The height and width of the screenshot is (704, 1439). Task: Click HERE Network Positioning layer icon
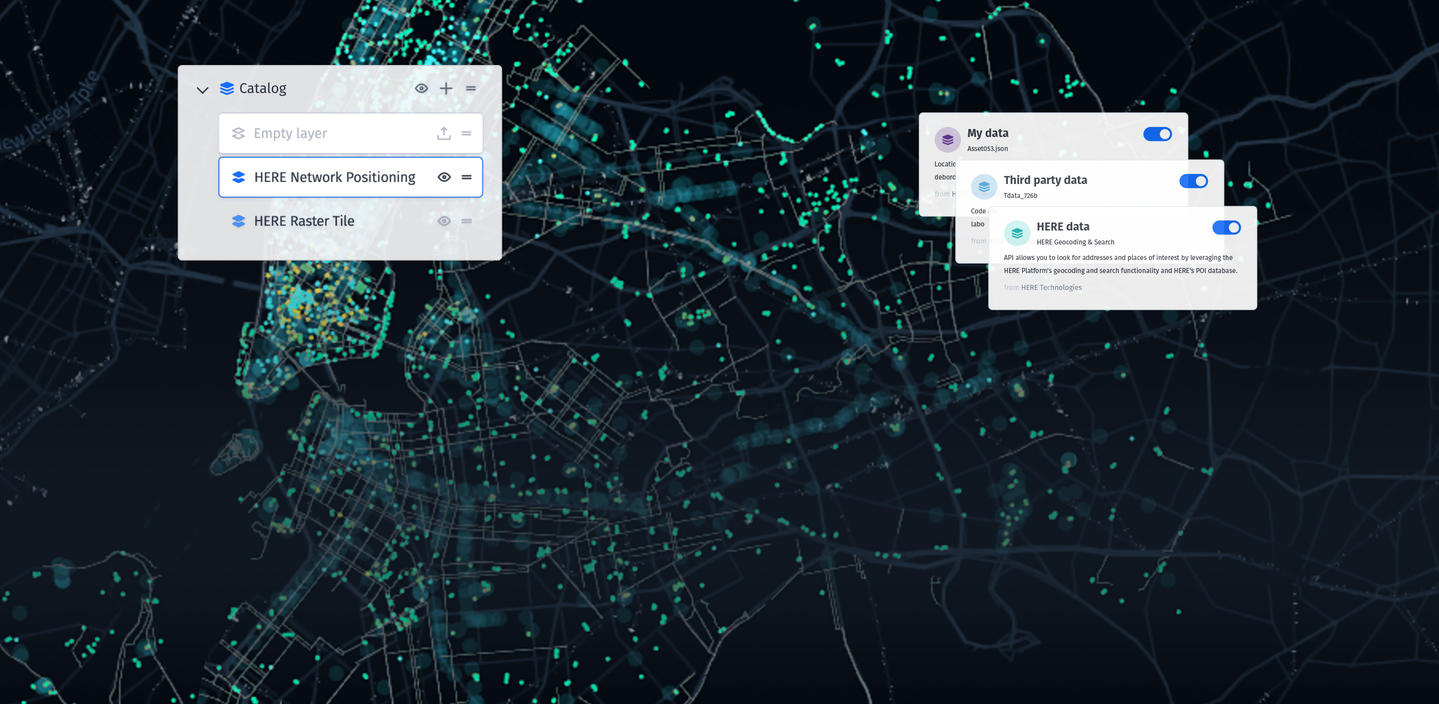[238, 177]
